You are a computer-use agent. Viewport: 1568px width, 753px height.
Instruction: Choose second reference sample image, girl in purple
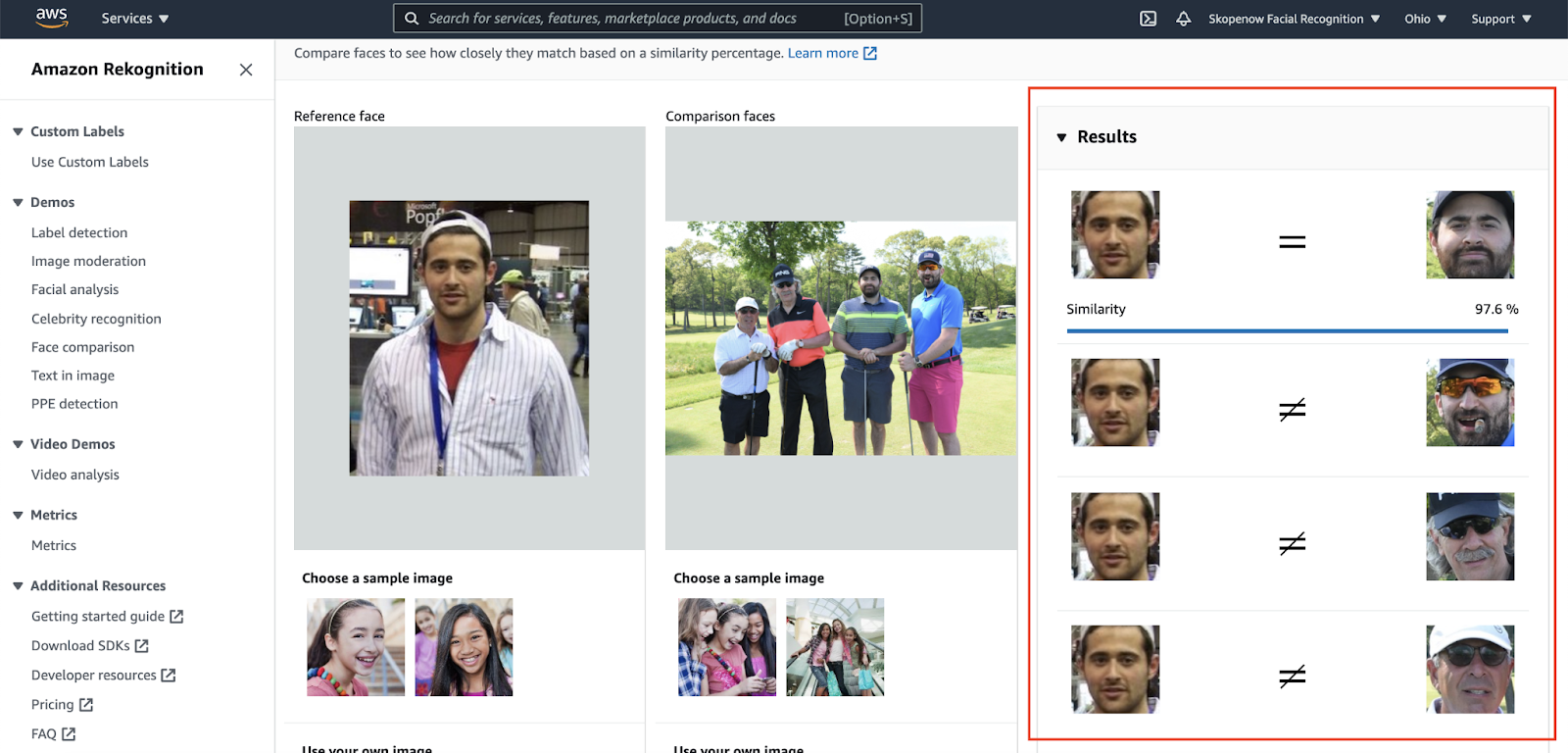point(464,647)
